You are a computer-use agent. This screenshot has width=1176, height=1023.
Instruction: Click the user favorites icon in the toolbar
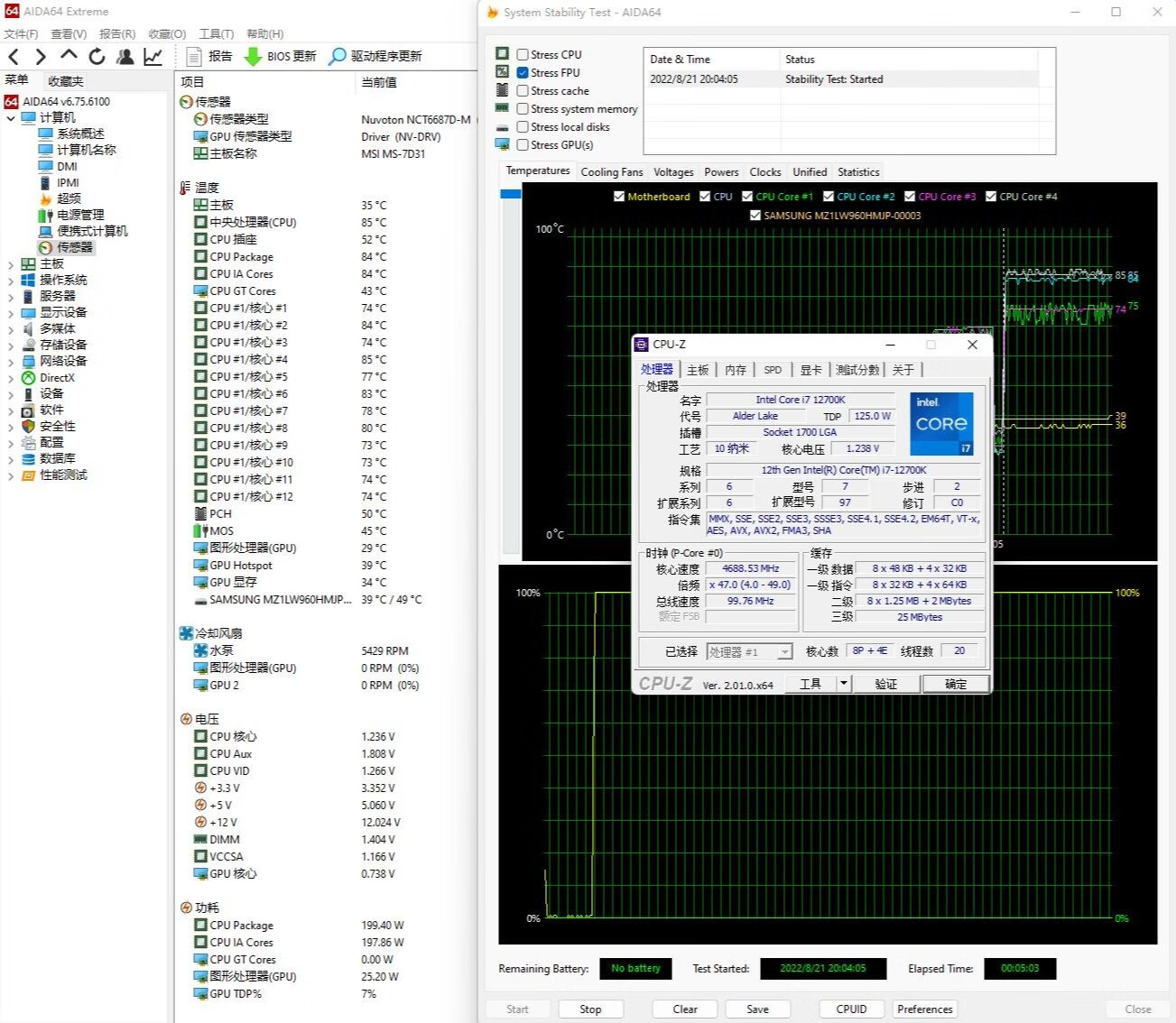(125, 57)
